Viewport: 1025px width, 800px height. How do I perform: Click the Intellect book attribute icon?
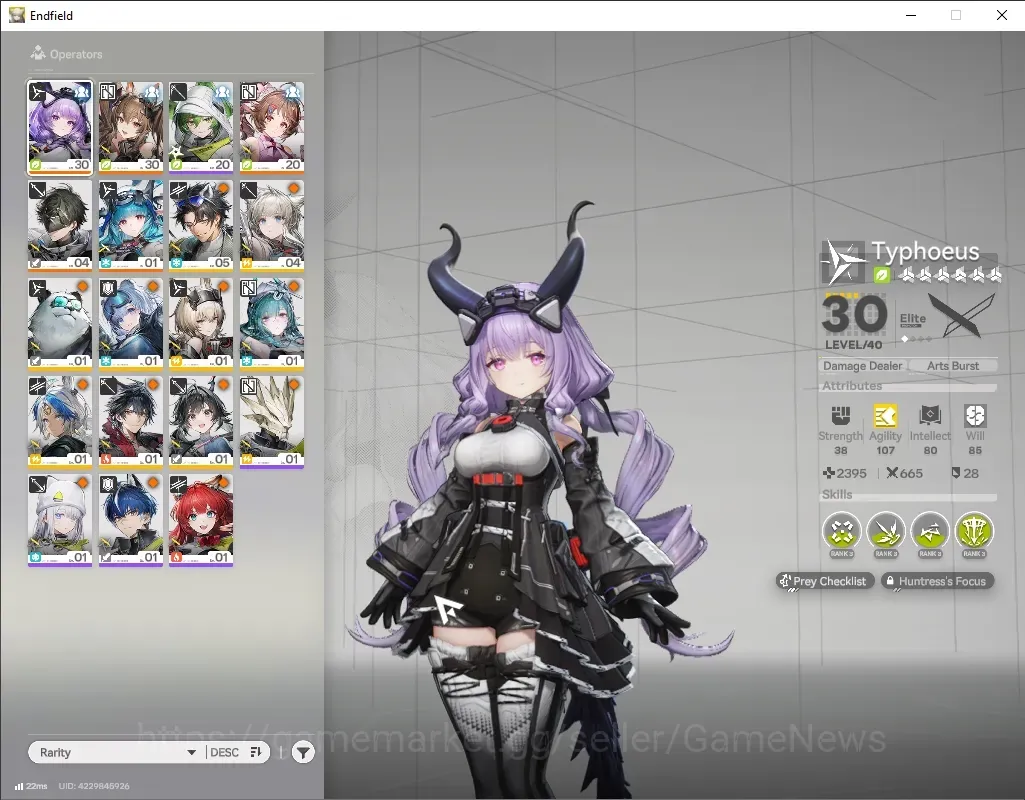tap(930, 416)
